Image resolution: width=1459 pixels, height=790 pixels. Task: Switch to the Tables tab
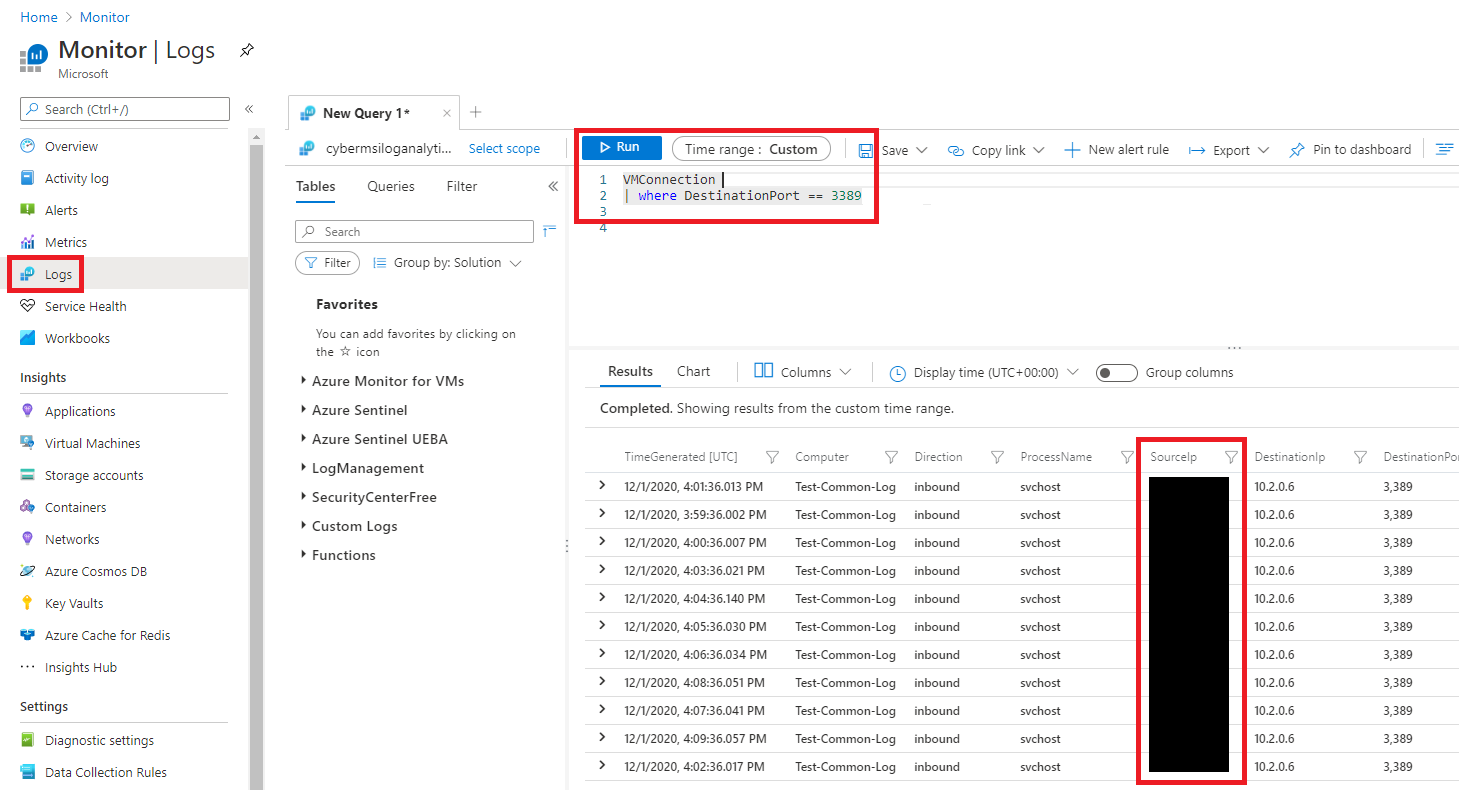(x=316, y=186)
